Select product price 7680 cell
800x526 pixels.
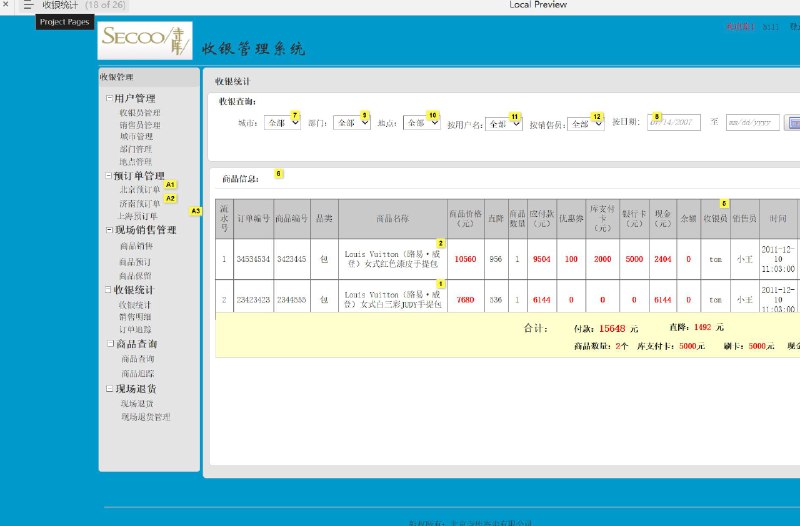(x=465, y=299)
